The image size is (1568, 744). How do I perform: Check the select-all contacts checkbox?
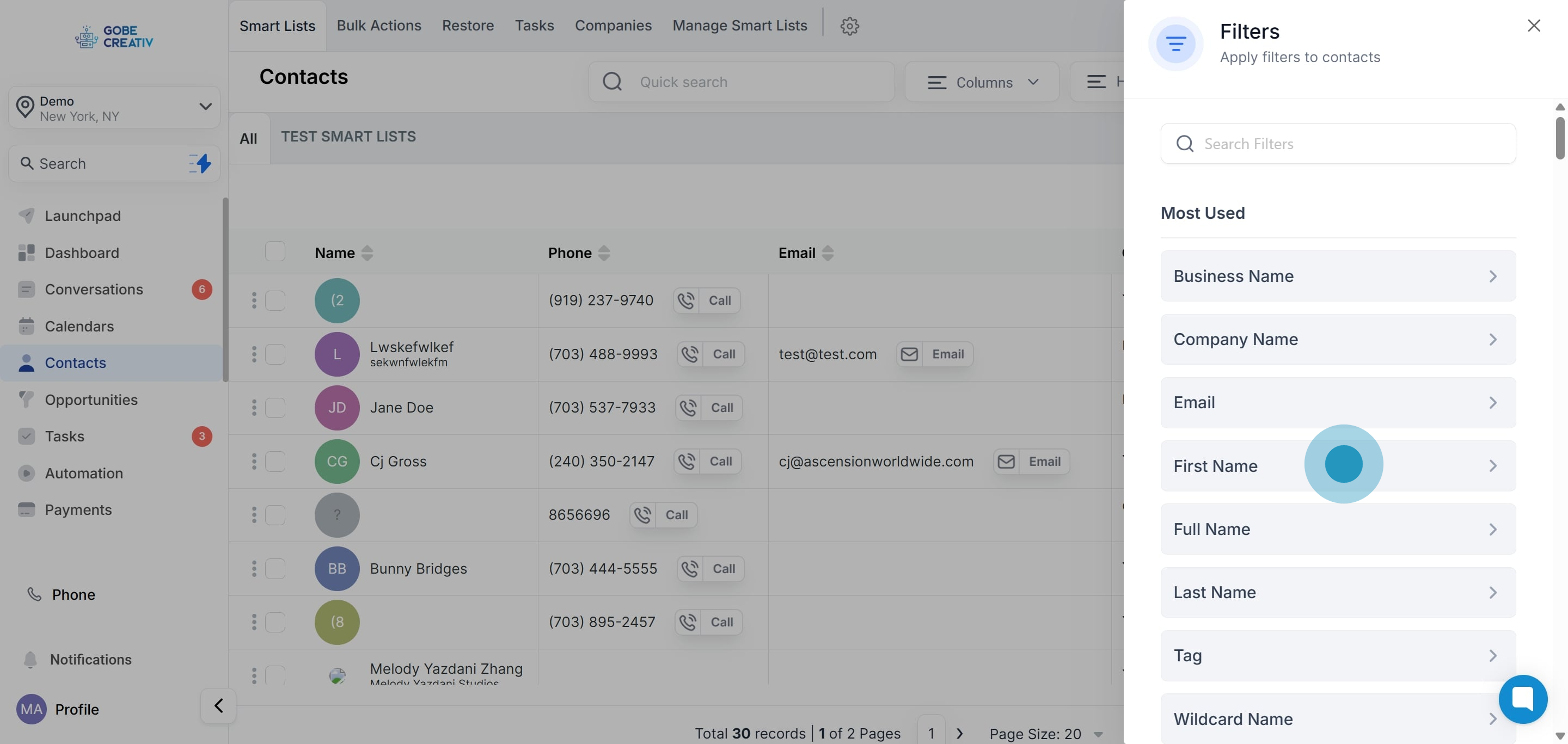click(275, 251)
